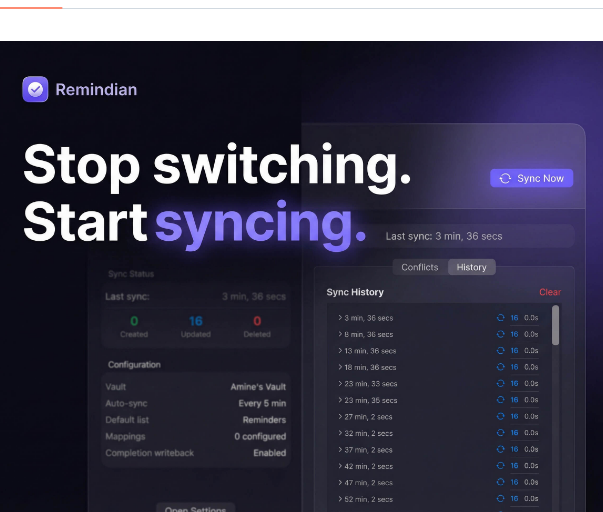
Task: Click the '0 configured' mappings value
Action: click(260, 436)
